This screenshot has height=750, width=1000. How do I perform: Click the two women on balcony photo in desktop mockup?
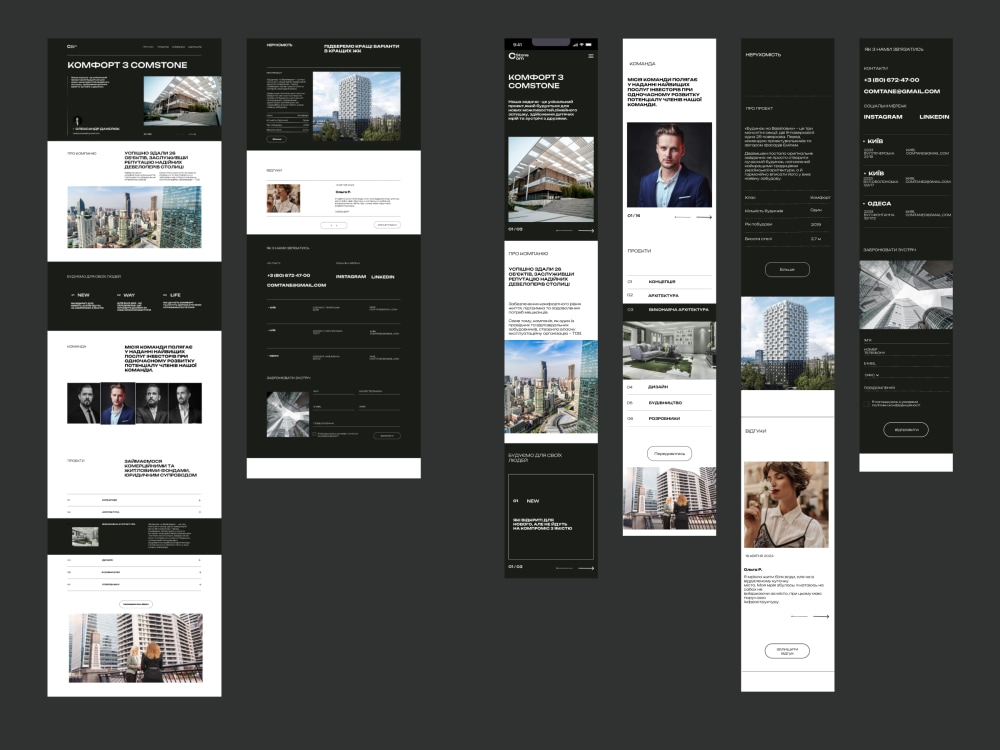click(136, 648)
